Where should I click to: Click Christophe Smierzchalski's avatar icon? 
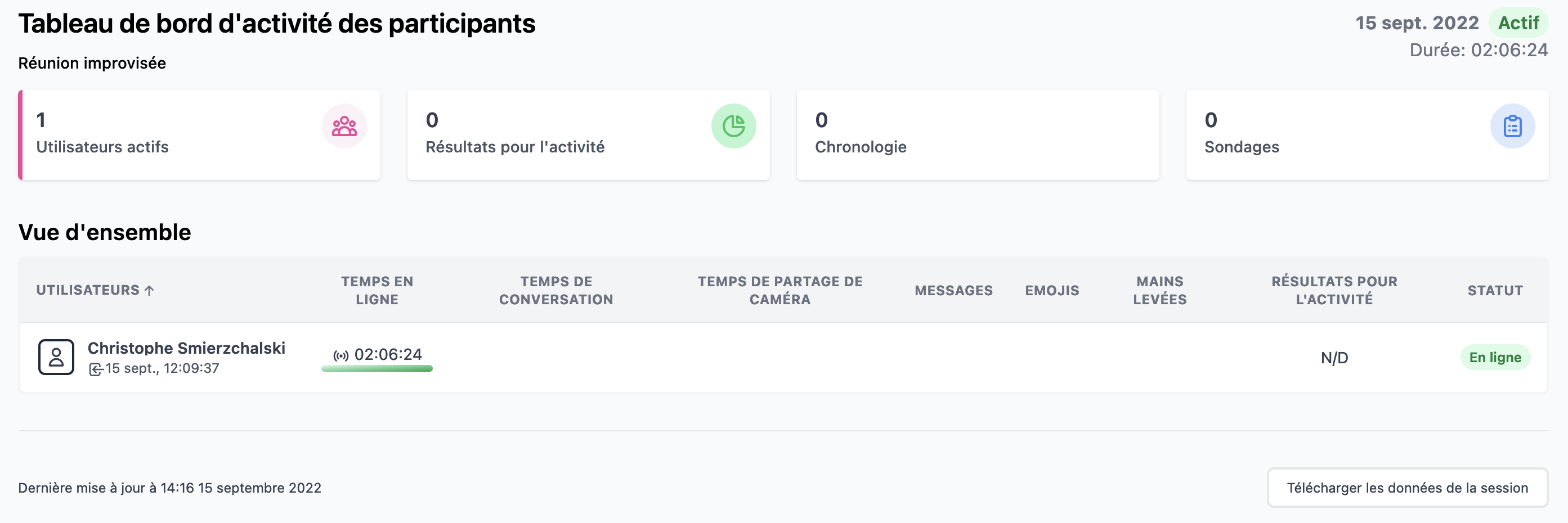[56, 357]
